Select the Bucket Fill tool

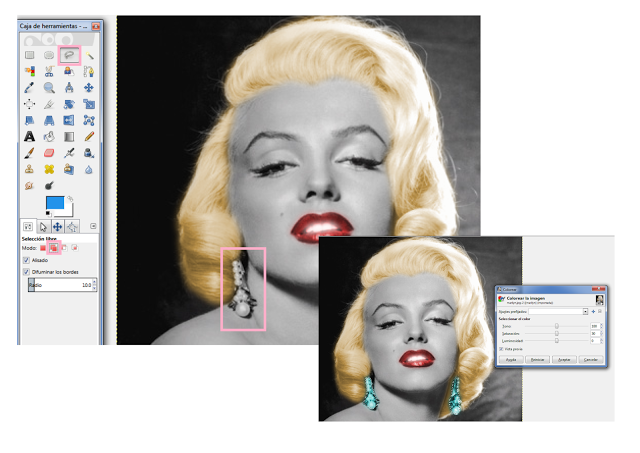(x=49, y=136)
